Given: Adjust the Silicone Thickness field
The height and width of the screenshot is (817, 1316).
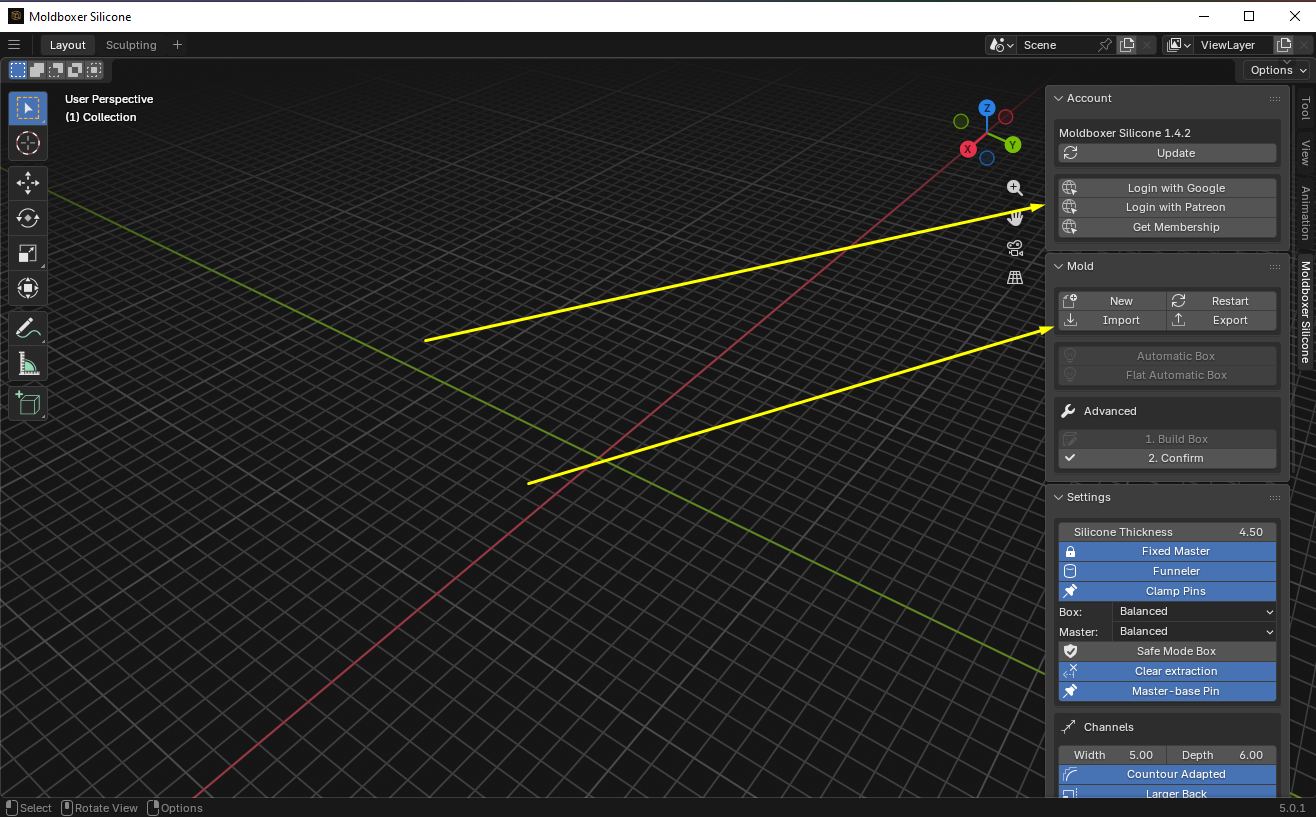Looking at the screenshot, I should tap(1167, 532).
